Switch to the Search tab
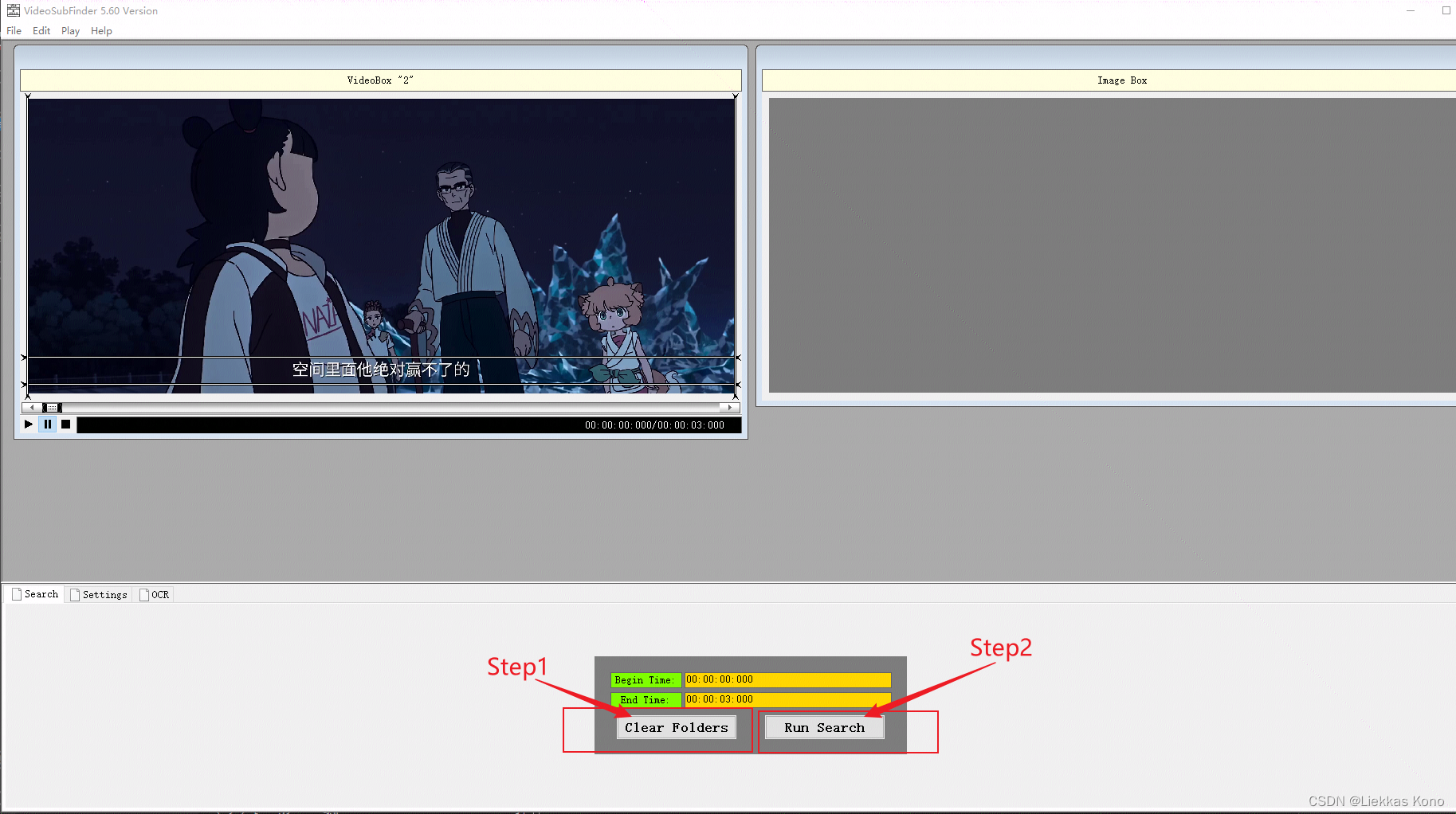 click(35, 594)
